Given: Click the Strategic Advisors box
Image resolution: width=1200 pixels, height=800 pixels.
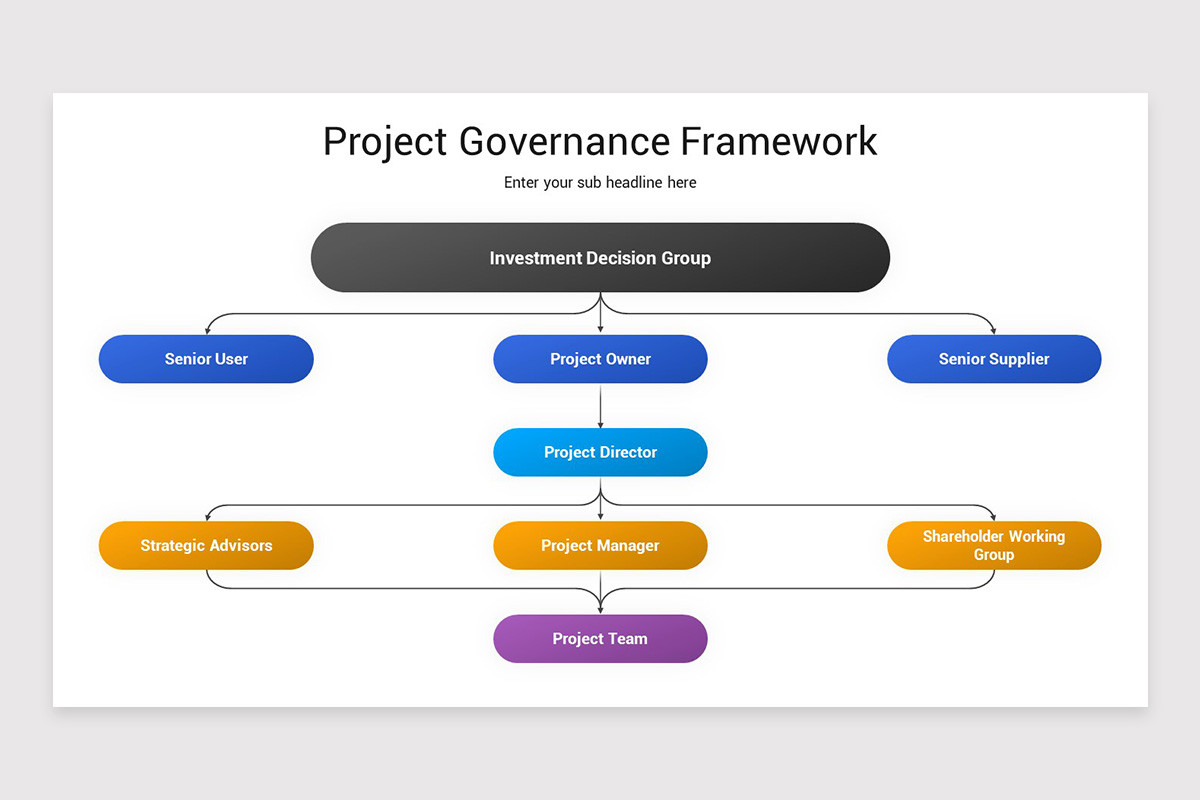Looking at the screenshot, I should coord(206,546).
